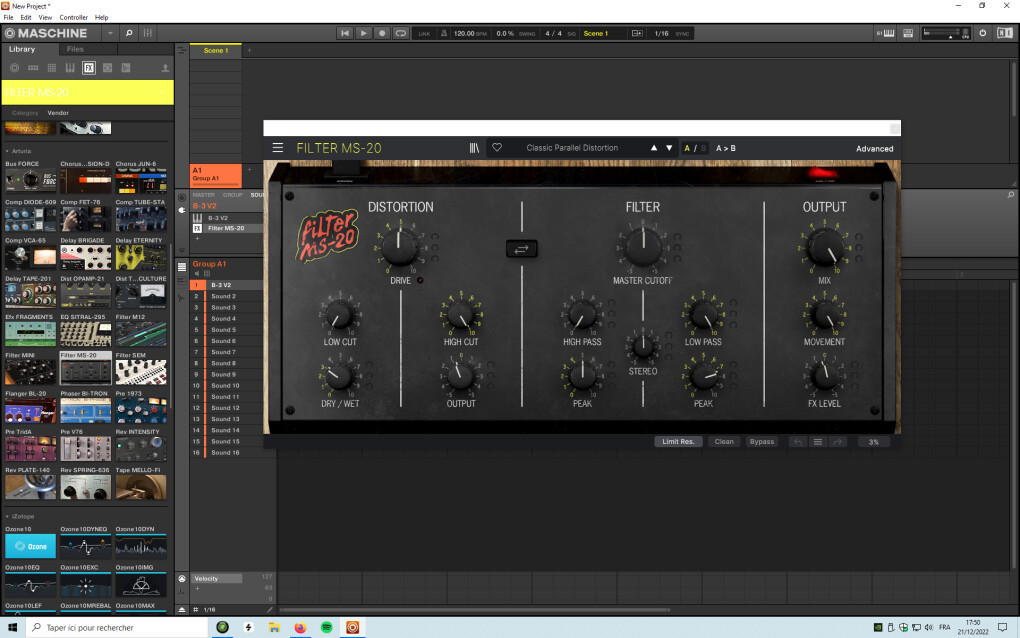
Task: Select the Loops browser type icon
Action: (107, 68)
